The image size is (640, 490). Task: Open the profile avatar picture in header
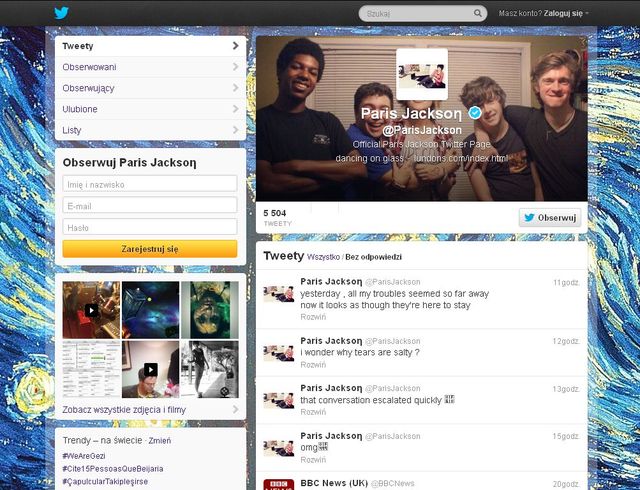point(421,74)
